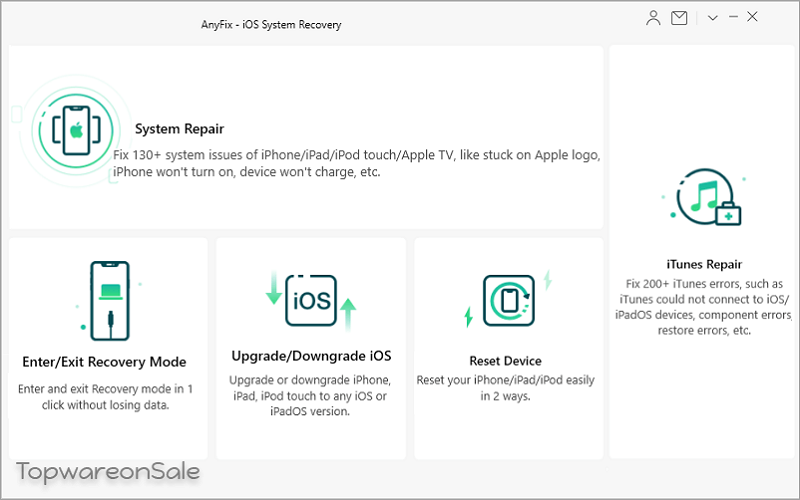The width and height of the screenshot is (800, 500).
Task: Select the System Repair heading
Action: 179,129
